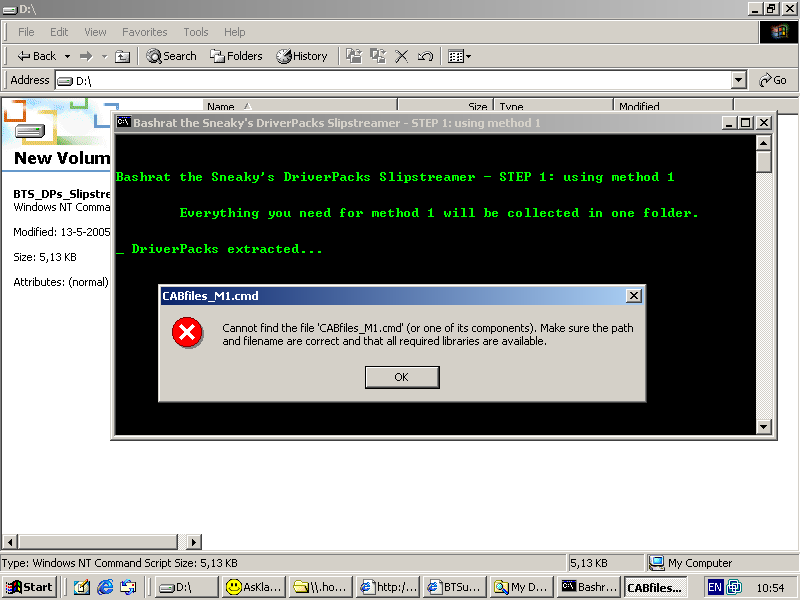
Task: Click the system clock showing 10:54
Action: click(770, 588)
